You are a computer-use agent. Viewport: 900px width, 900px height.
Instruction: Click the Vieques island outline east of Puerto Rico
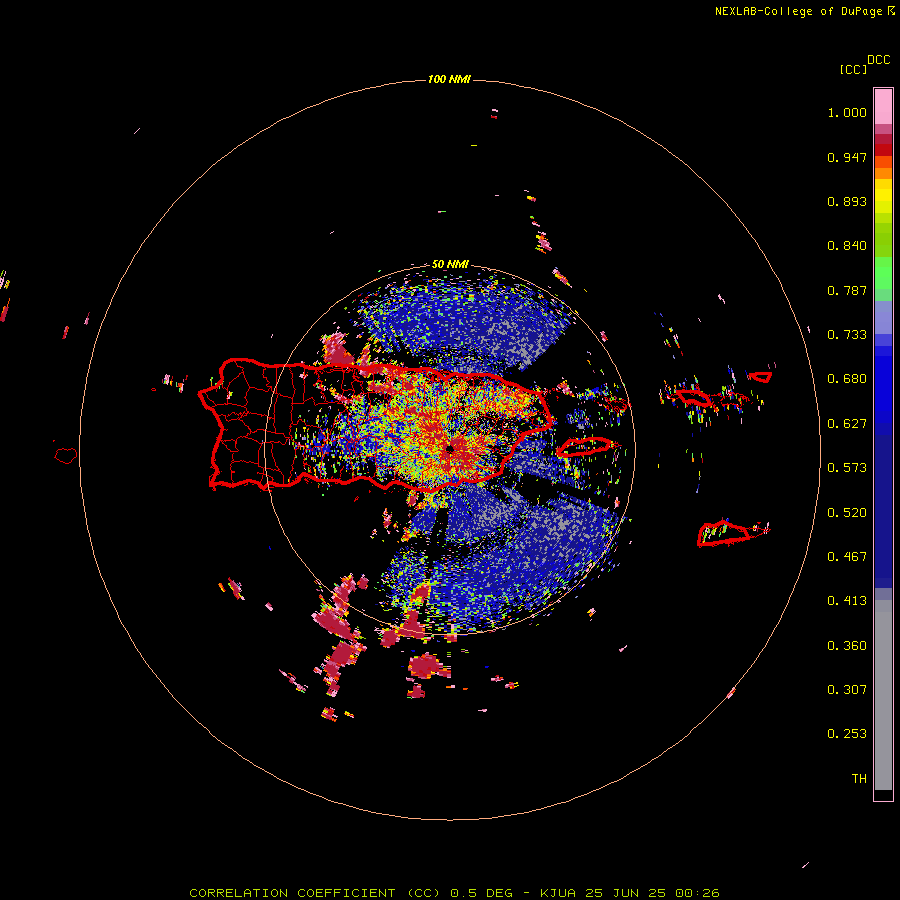587,446
